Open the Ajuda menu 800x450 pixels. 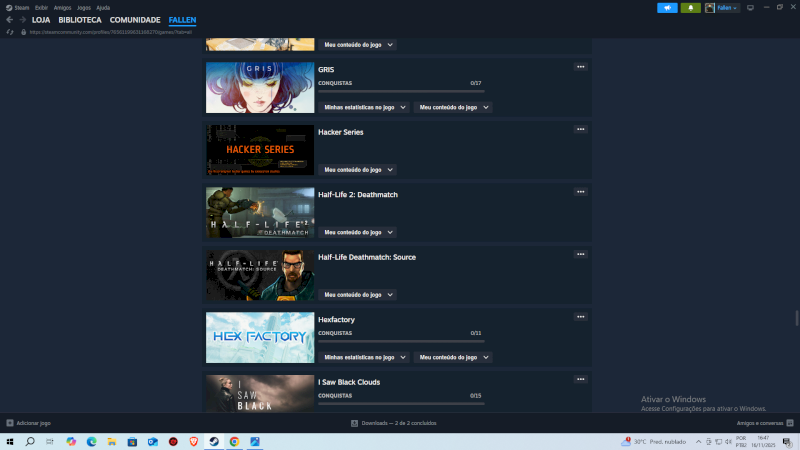tap(103, 8)
